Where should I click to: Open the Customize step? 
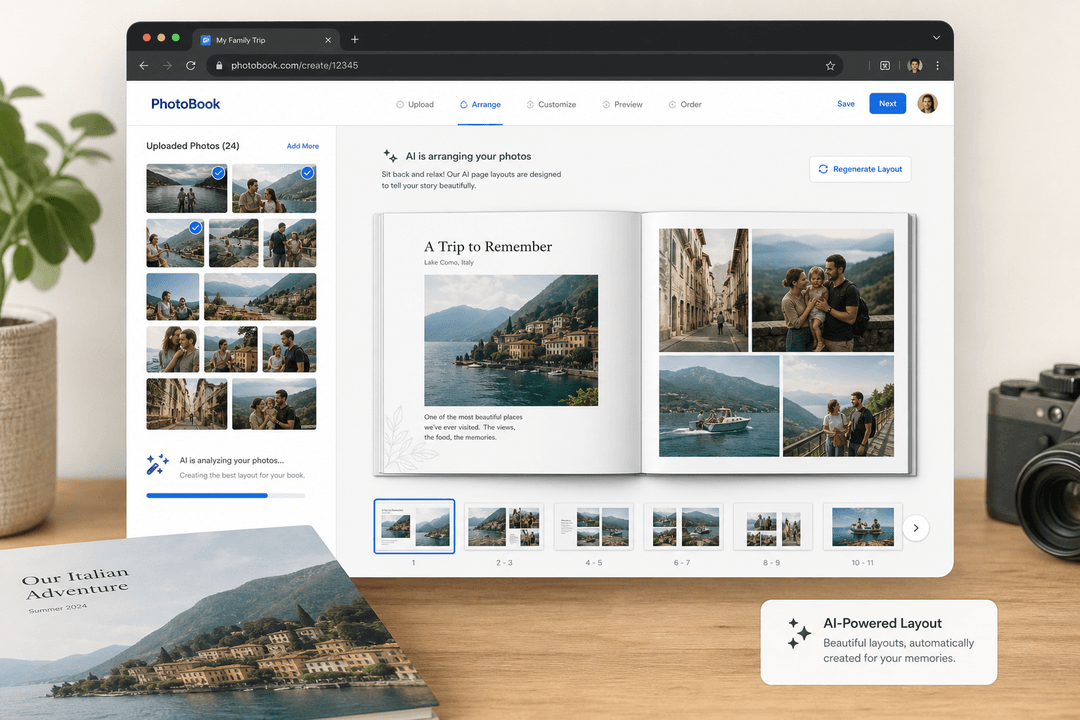coord(551,105)
